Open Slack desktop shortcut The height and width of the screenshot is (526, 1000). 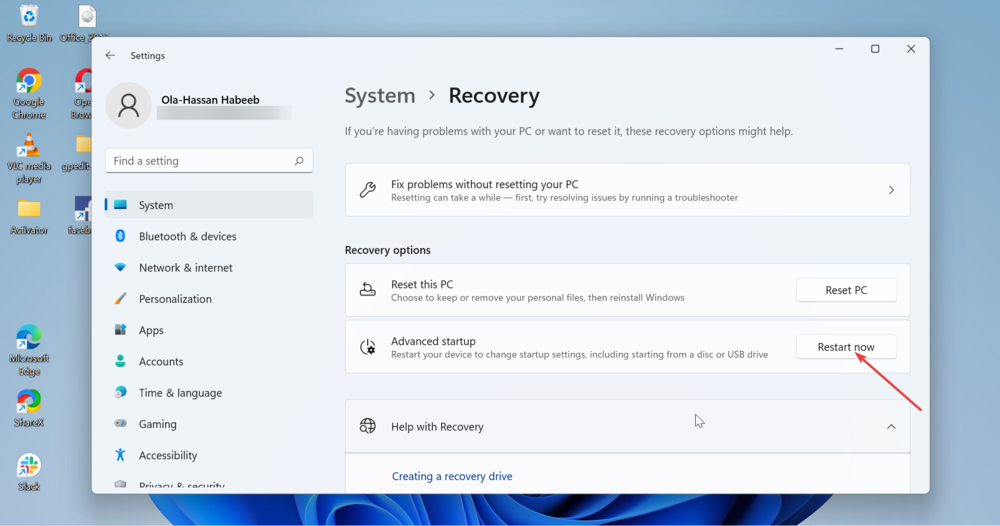(x=29, y=472)
